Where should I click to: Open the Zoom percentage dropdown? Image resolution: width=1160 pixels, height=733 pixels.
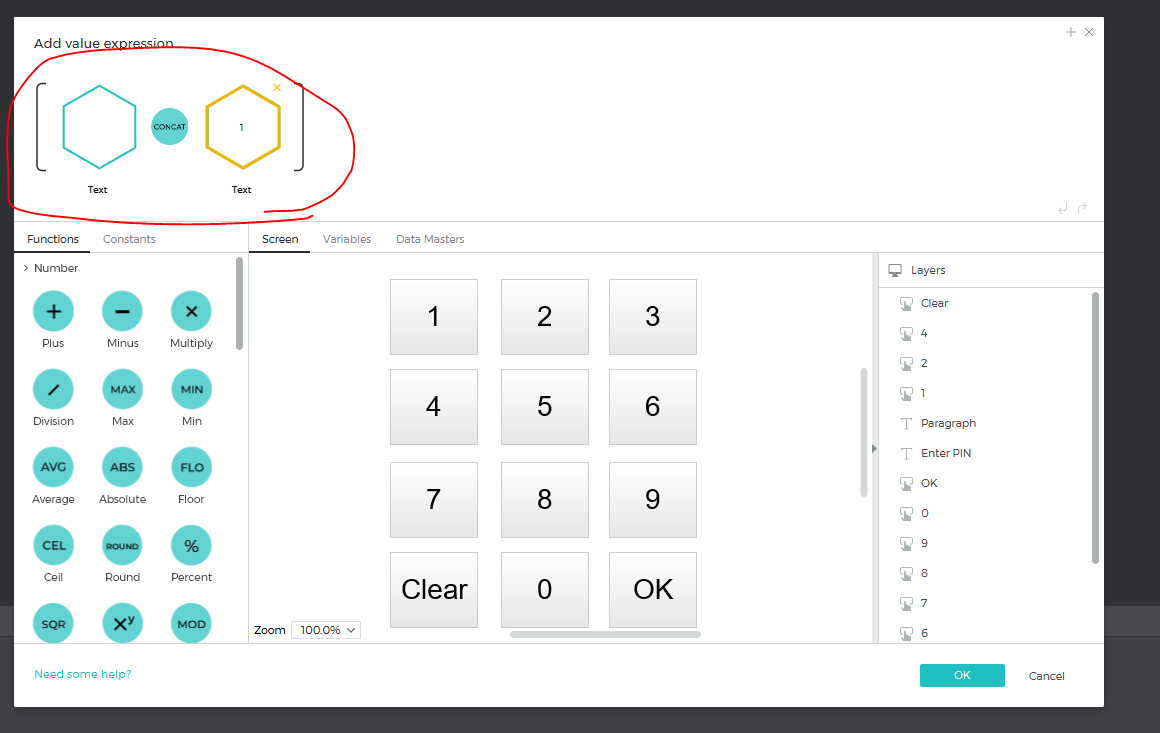click(x=325, y=630)
